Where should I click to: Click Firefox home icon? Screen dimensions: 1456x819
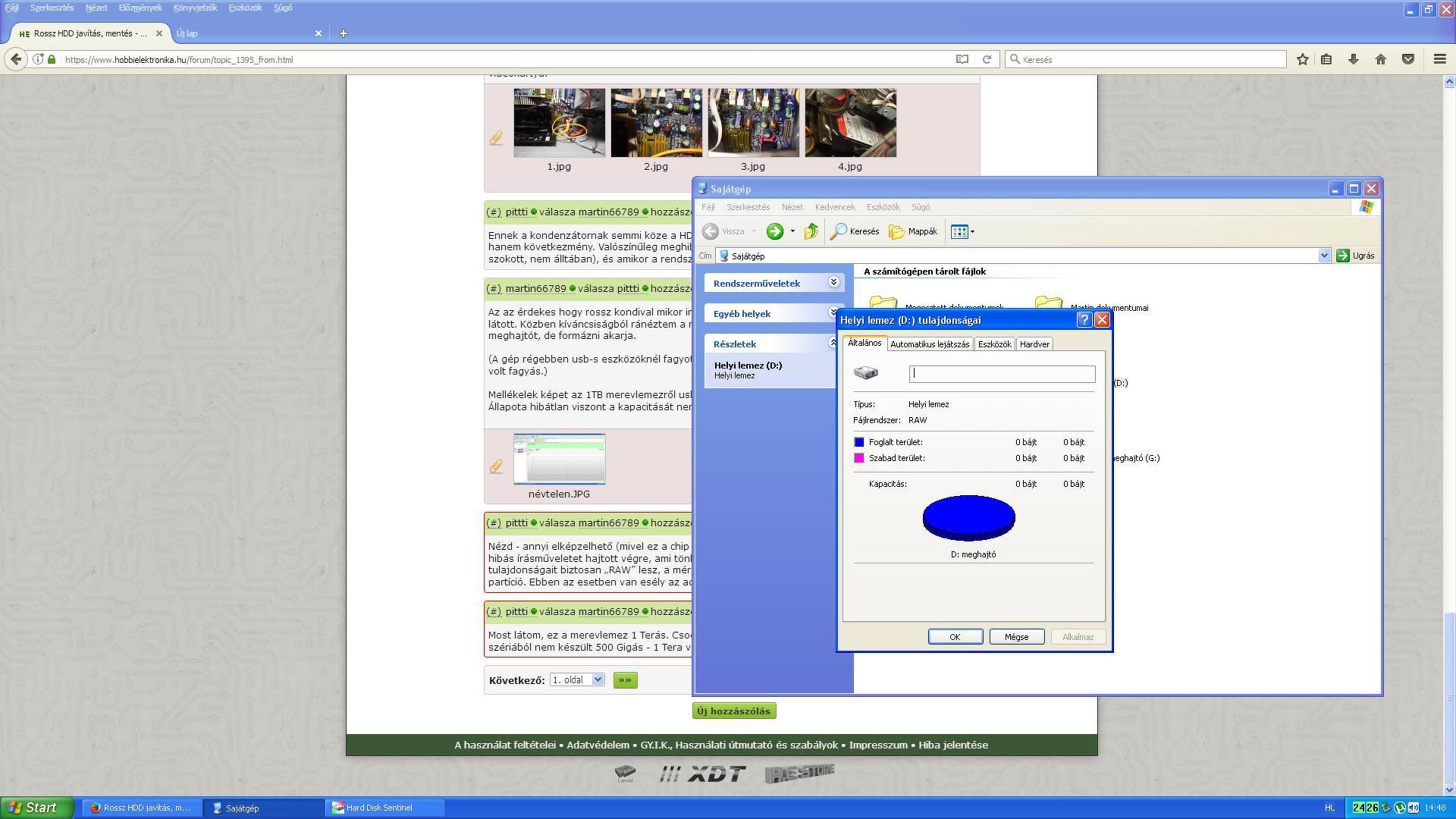pos(1380,59)
